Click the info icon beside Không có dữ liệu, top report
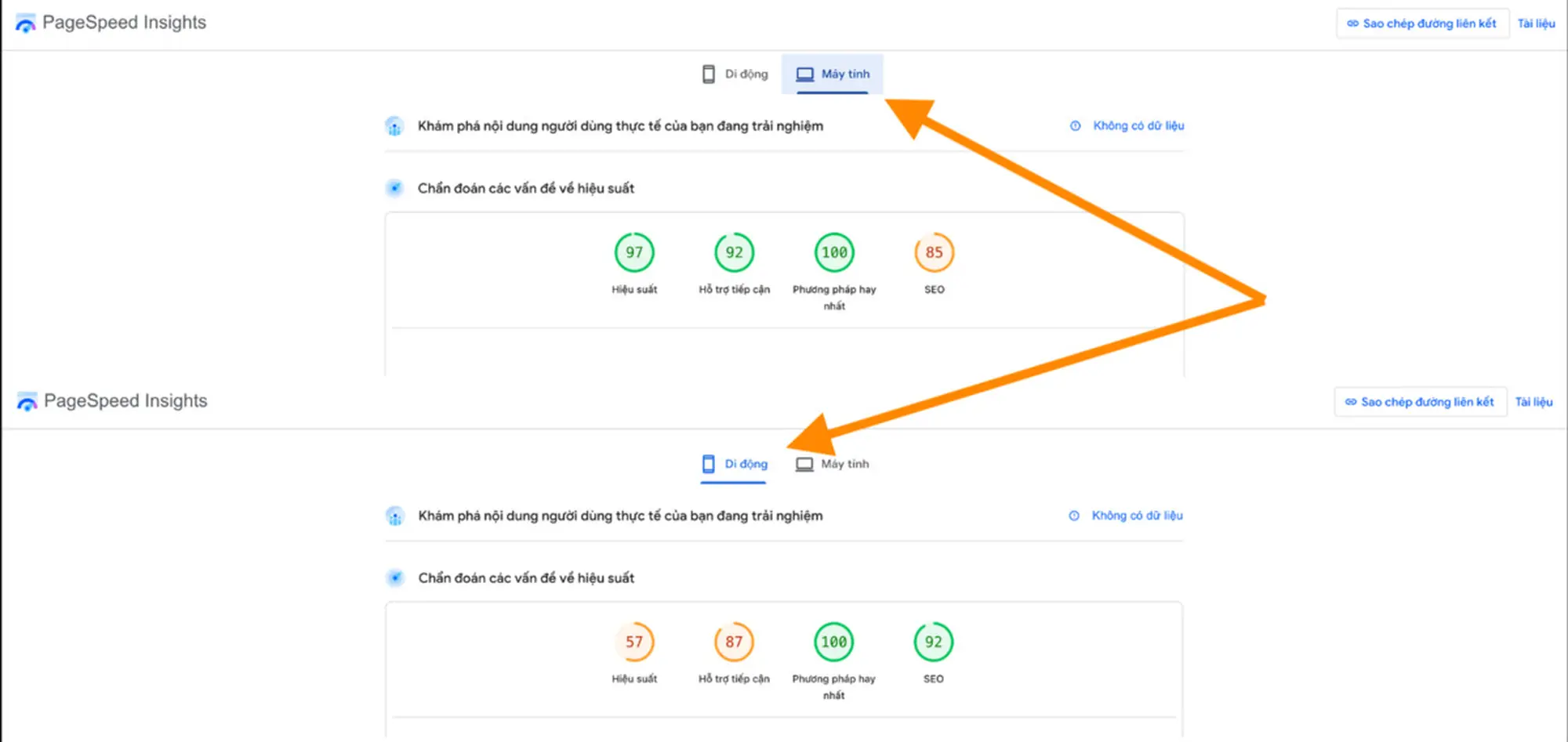Viewport: 1568px width, 742px height. [1076, 125]
